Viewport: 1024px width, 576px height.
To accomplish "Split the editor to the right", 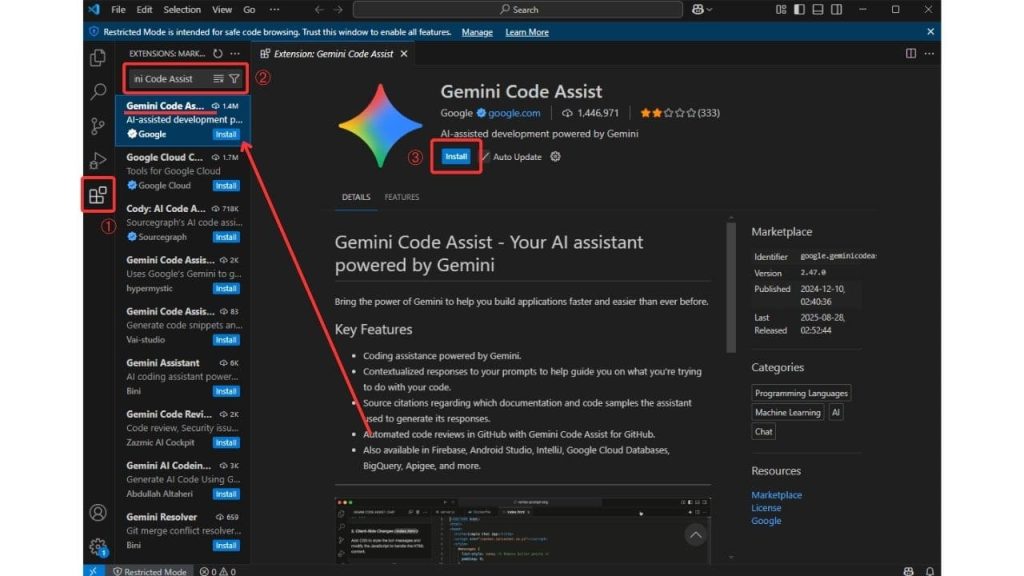I will click(x=910, y=54).
